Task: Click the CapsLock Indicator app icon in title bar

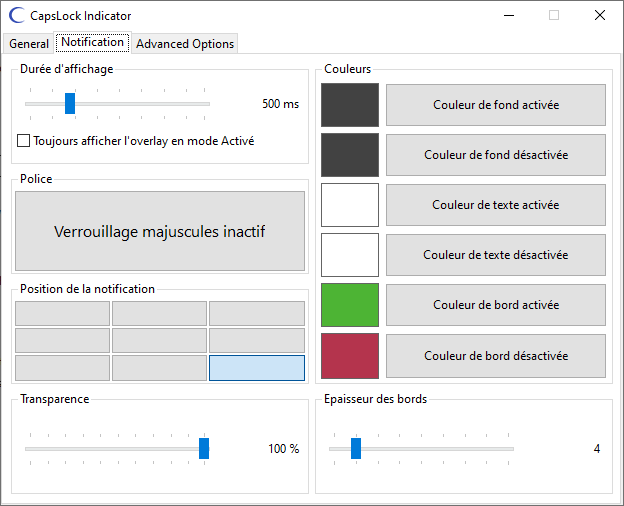Action: 17,16
